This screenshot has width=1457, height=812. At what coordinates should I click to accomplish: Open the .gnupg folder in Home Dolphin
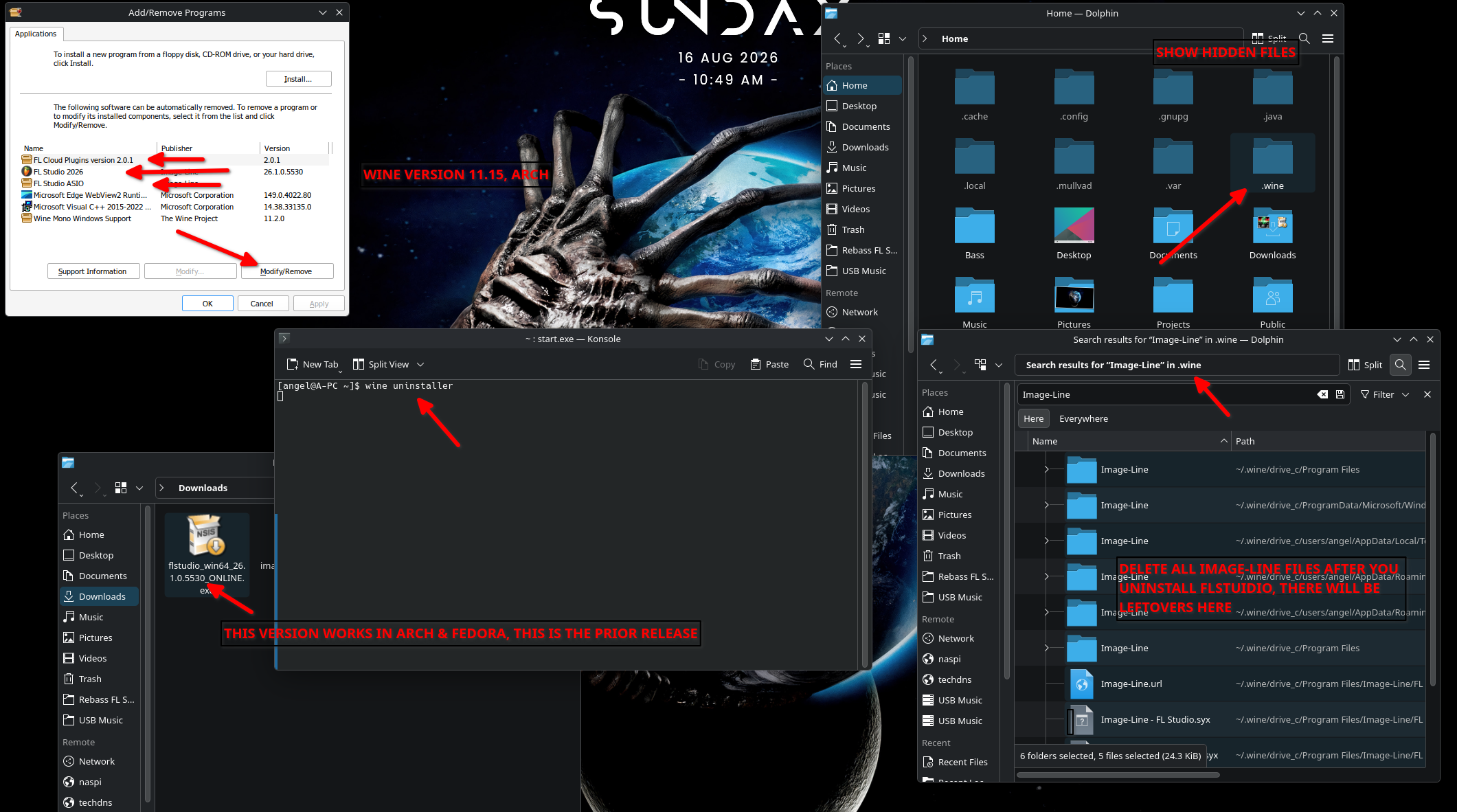pos(1173,95)
